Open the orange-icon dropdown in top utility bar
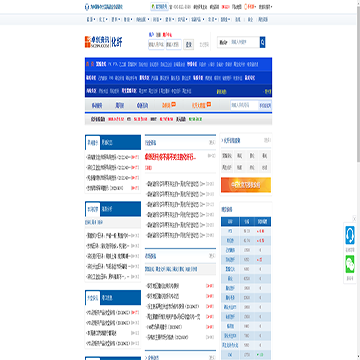This screenshot has height=360, width=360. point(250,7)
